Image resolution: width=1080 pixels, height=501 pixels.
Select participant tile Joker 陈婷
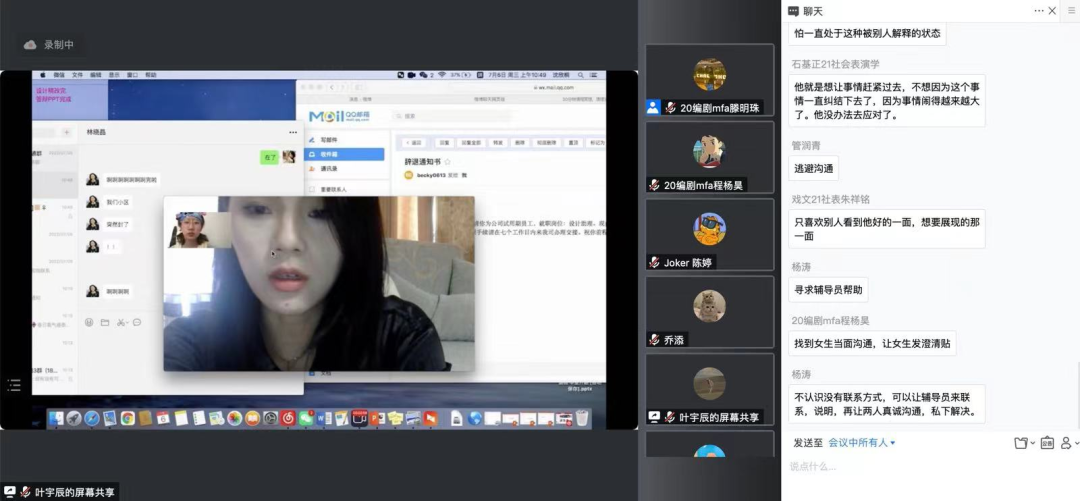709,234
